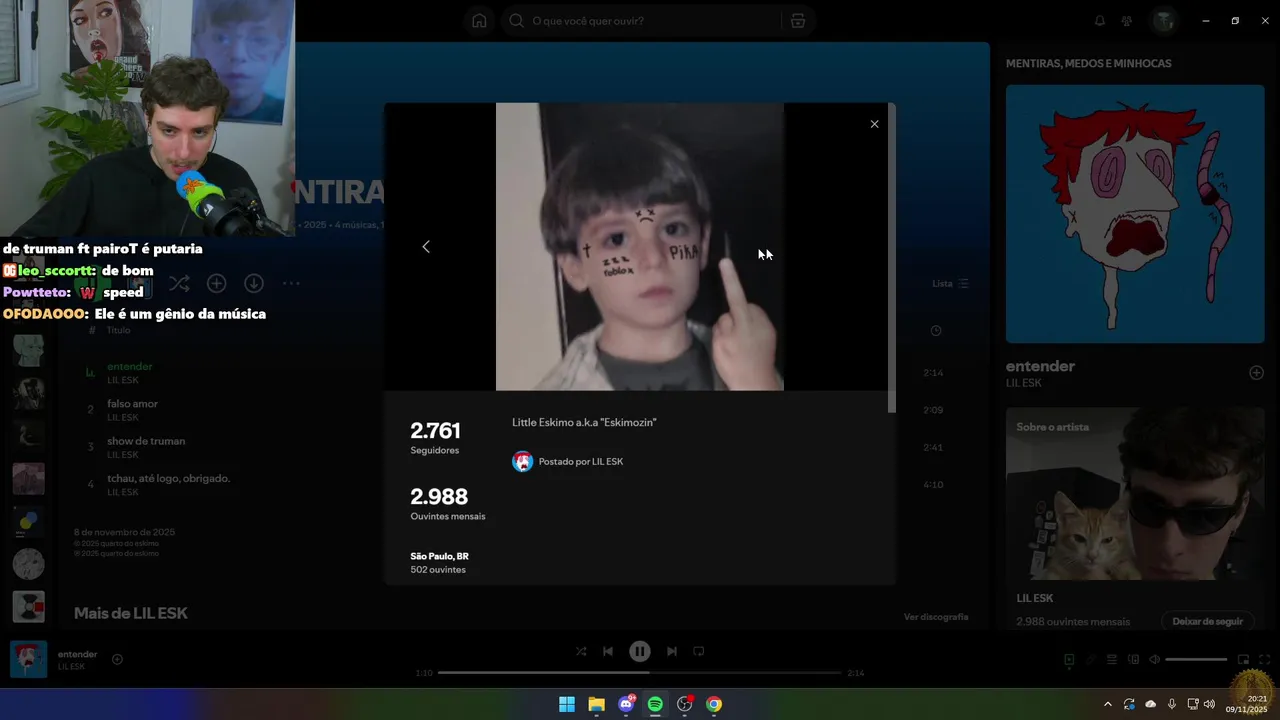This screenshot has height=720, width=1280.
Task: Download the album arrow icon
Action: (254, 284)
